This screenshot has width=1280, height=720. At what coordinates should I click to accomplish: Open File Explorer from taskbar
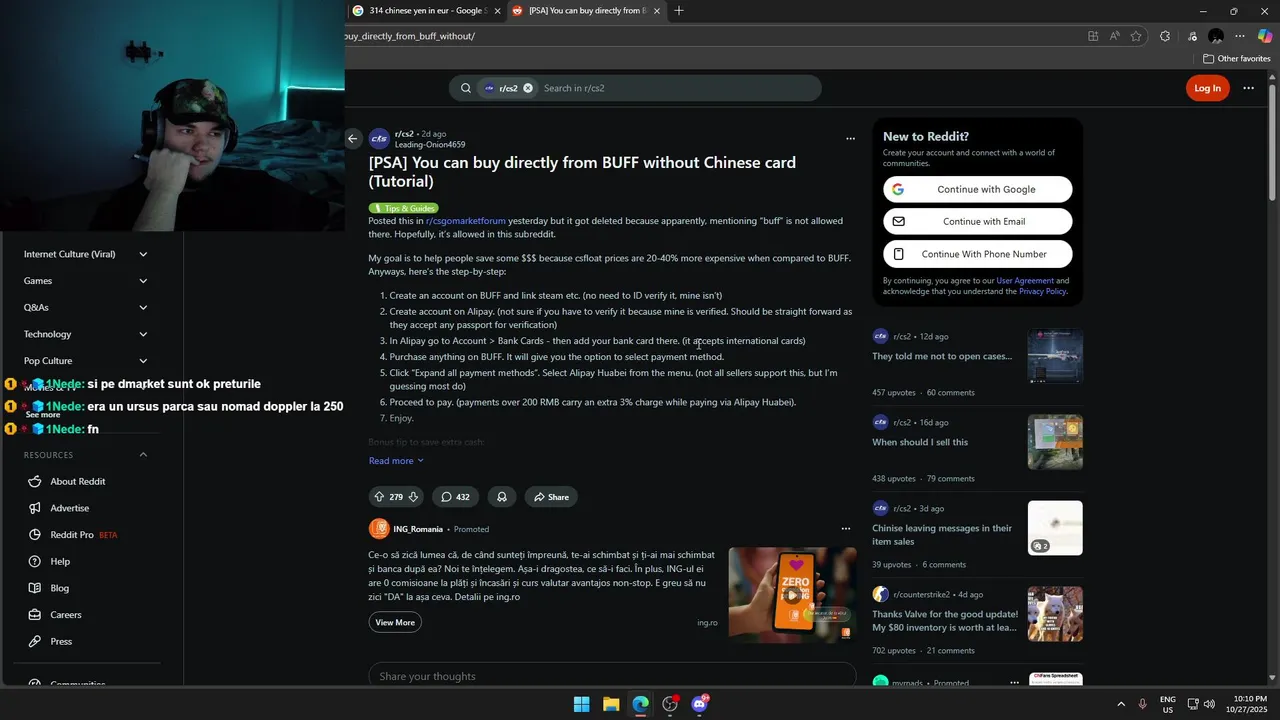611,704
